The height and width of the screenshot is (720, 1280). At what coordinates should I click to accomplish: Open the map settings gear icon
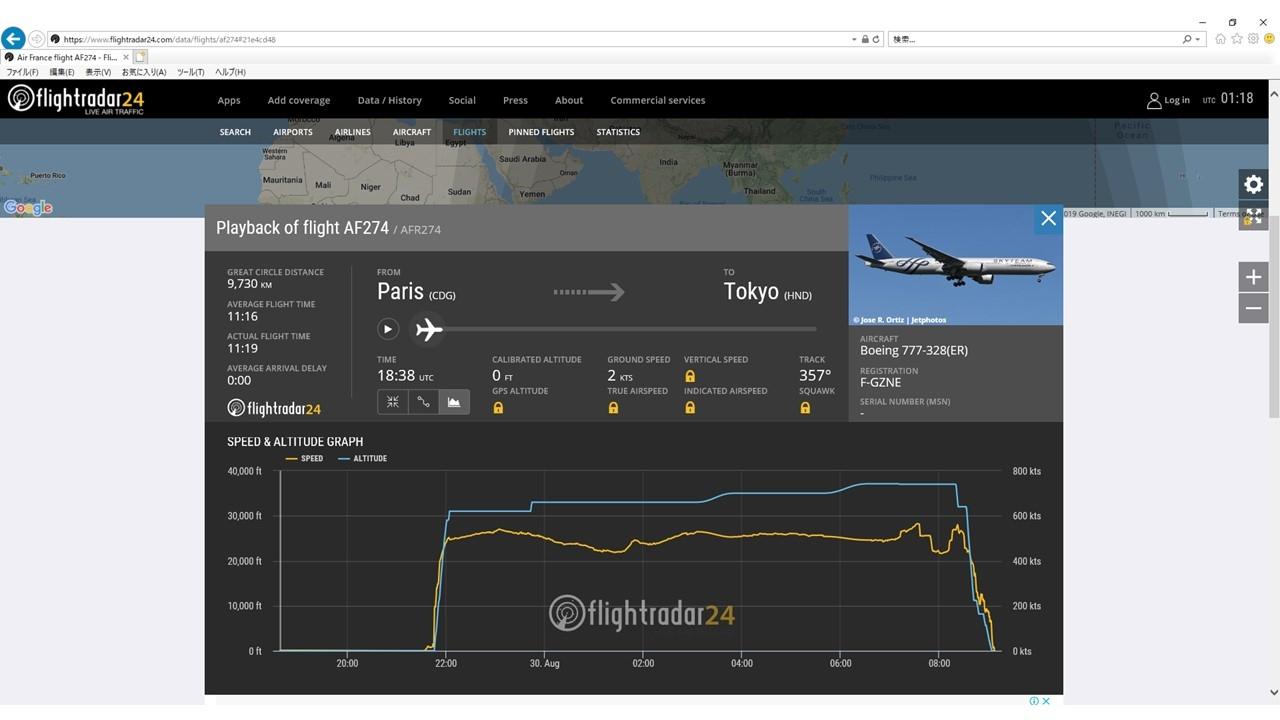(1253, 184)
